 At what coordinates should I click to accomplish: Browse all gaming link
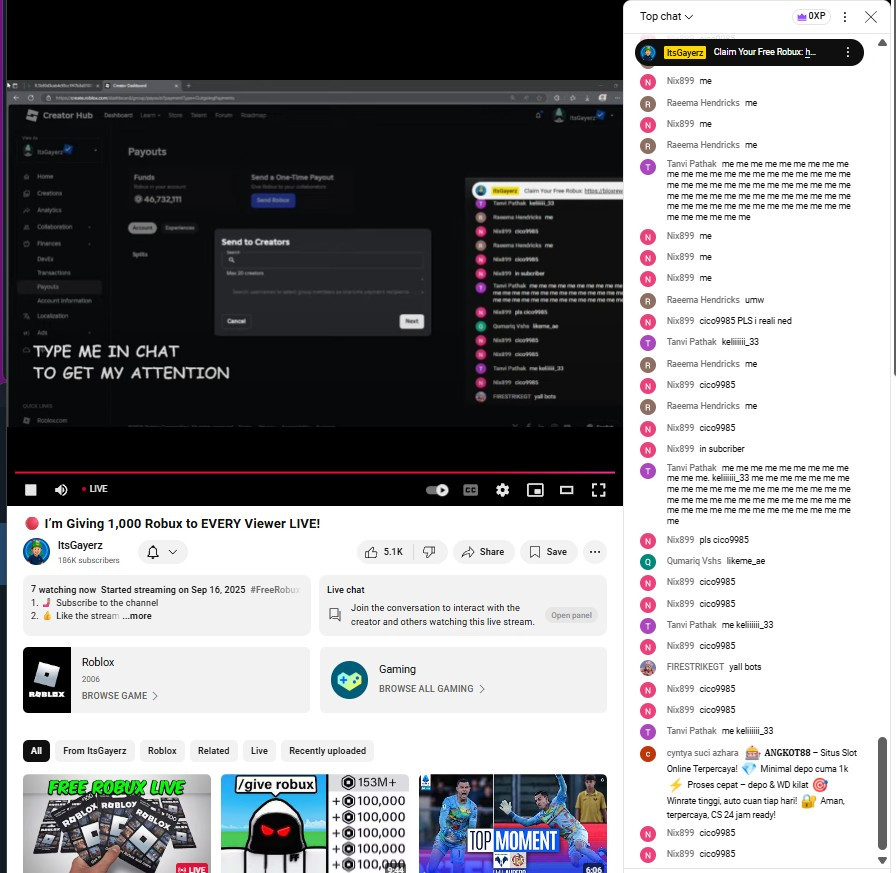pyautogui.click(x=432, y=689)
